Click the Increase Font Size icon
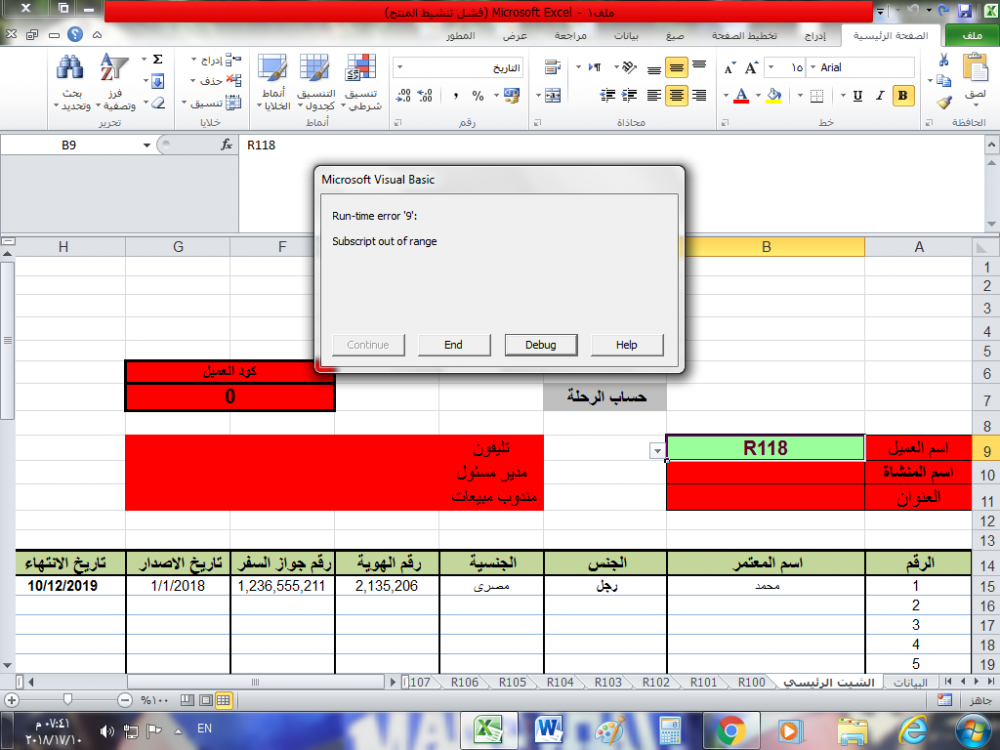The image size is (1000, 750). pyautogui.click(x=752, y=68)
